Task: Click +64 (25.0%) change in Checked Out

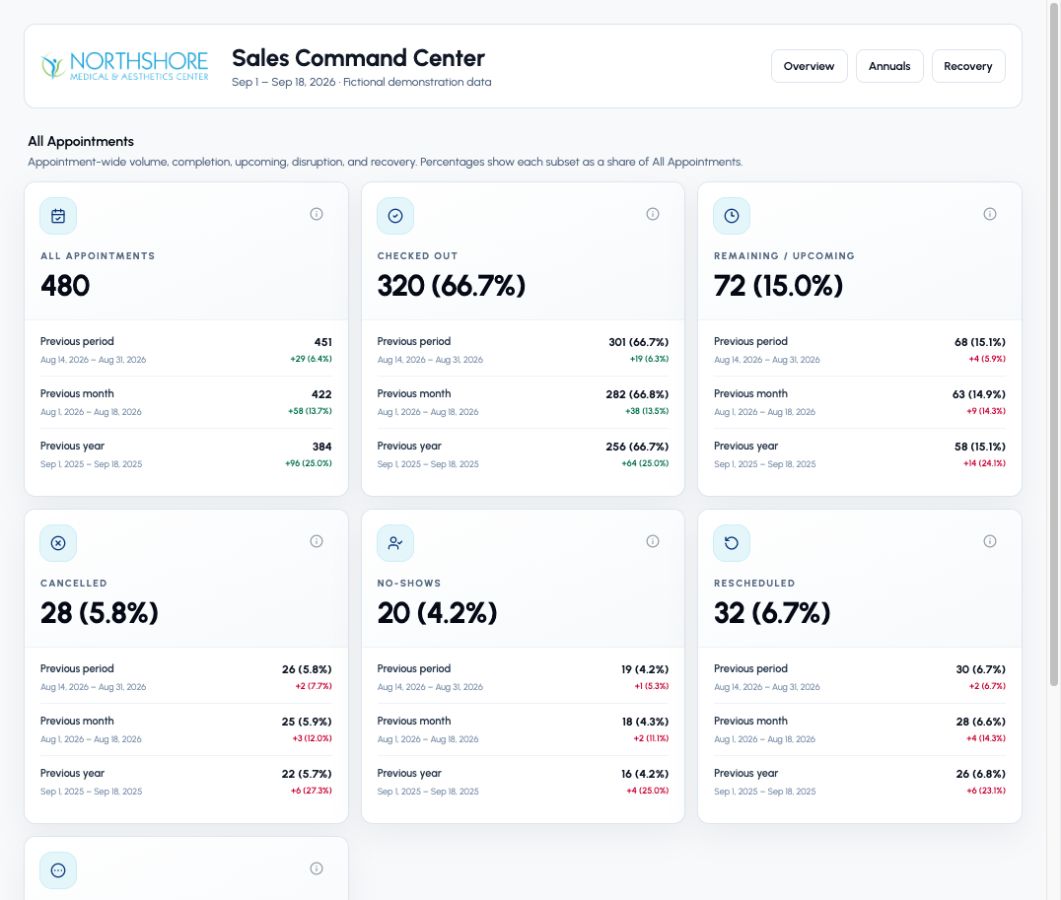Action: click(645, 463)
